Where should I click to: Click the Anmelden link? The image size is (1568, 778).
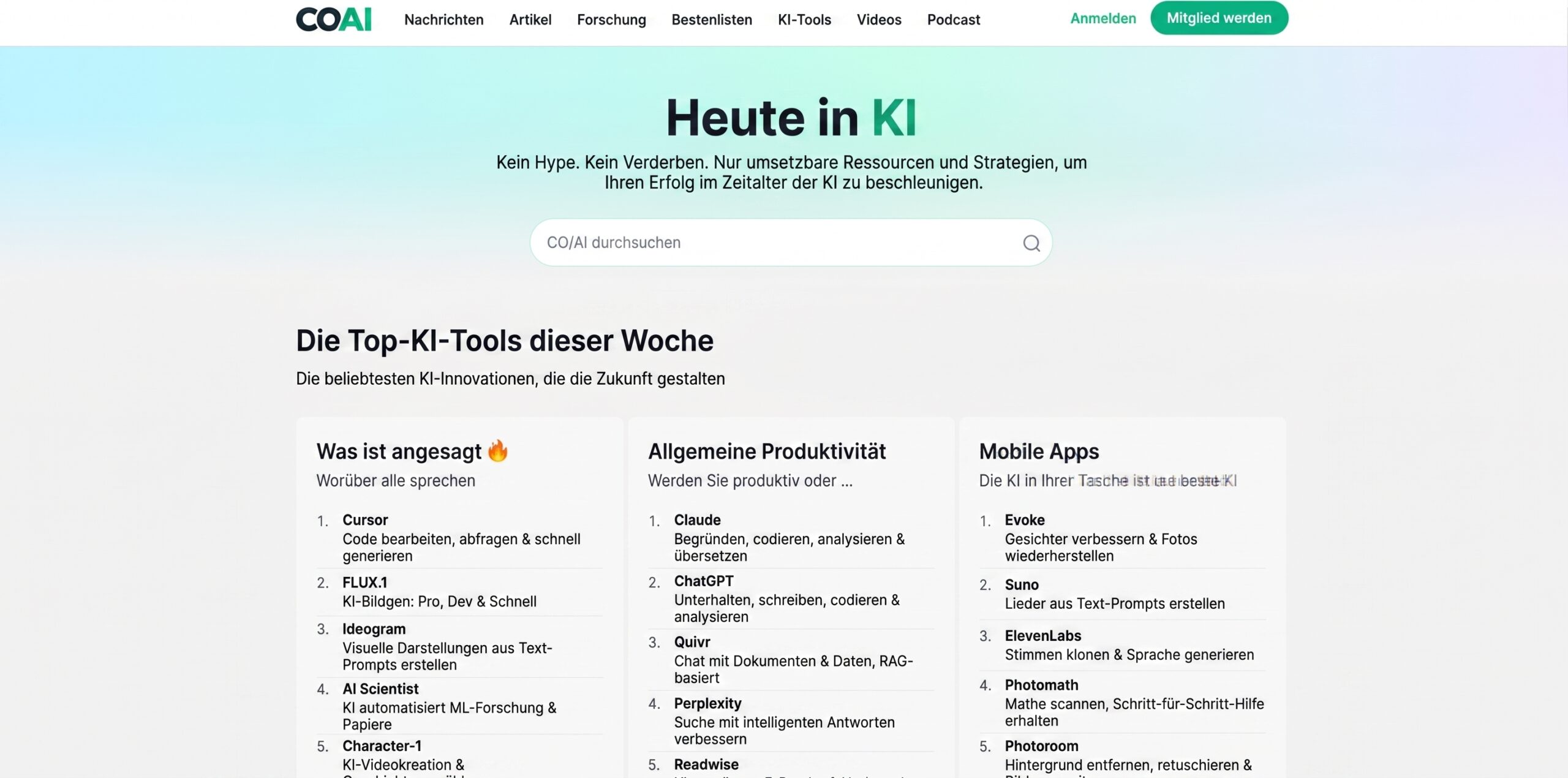coord(1103,18)
